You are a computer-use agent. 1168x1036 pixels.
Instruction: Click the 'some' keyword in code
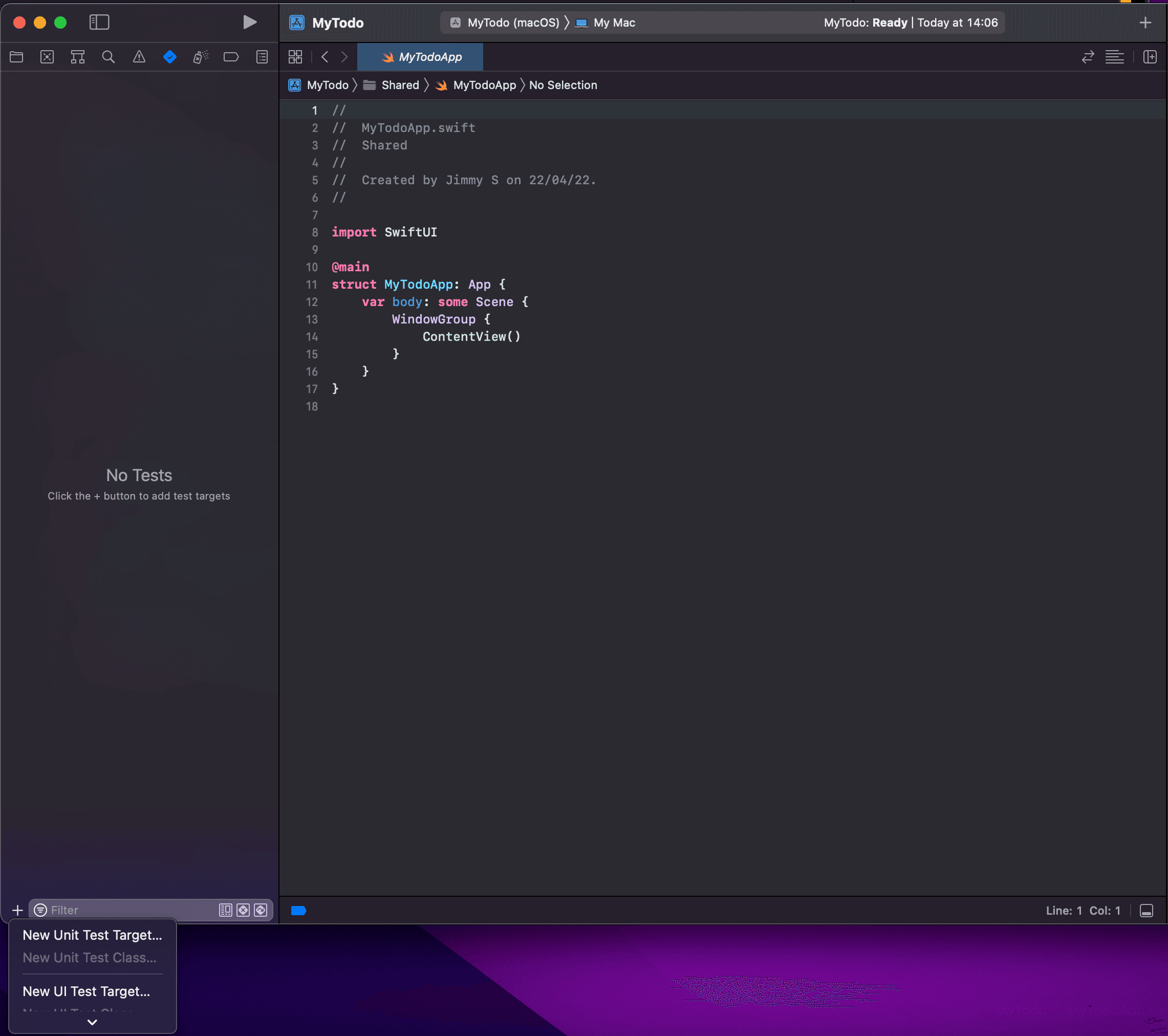click(x=452, y=301)
